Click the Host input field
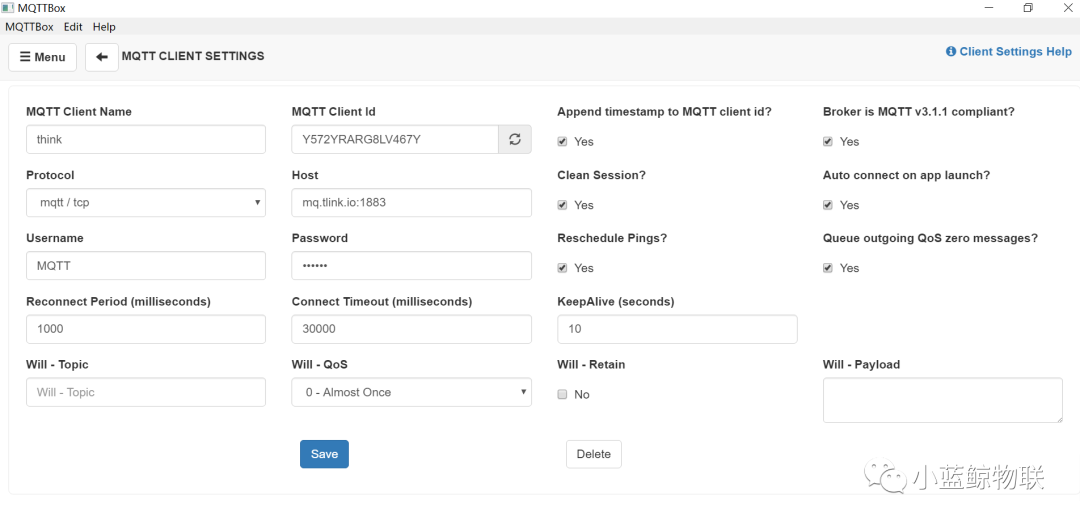Screen dimensions: 1080x525 click(411, 203)
